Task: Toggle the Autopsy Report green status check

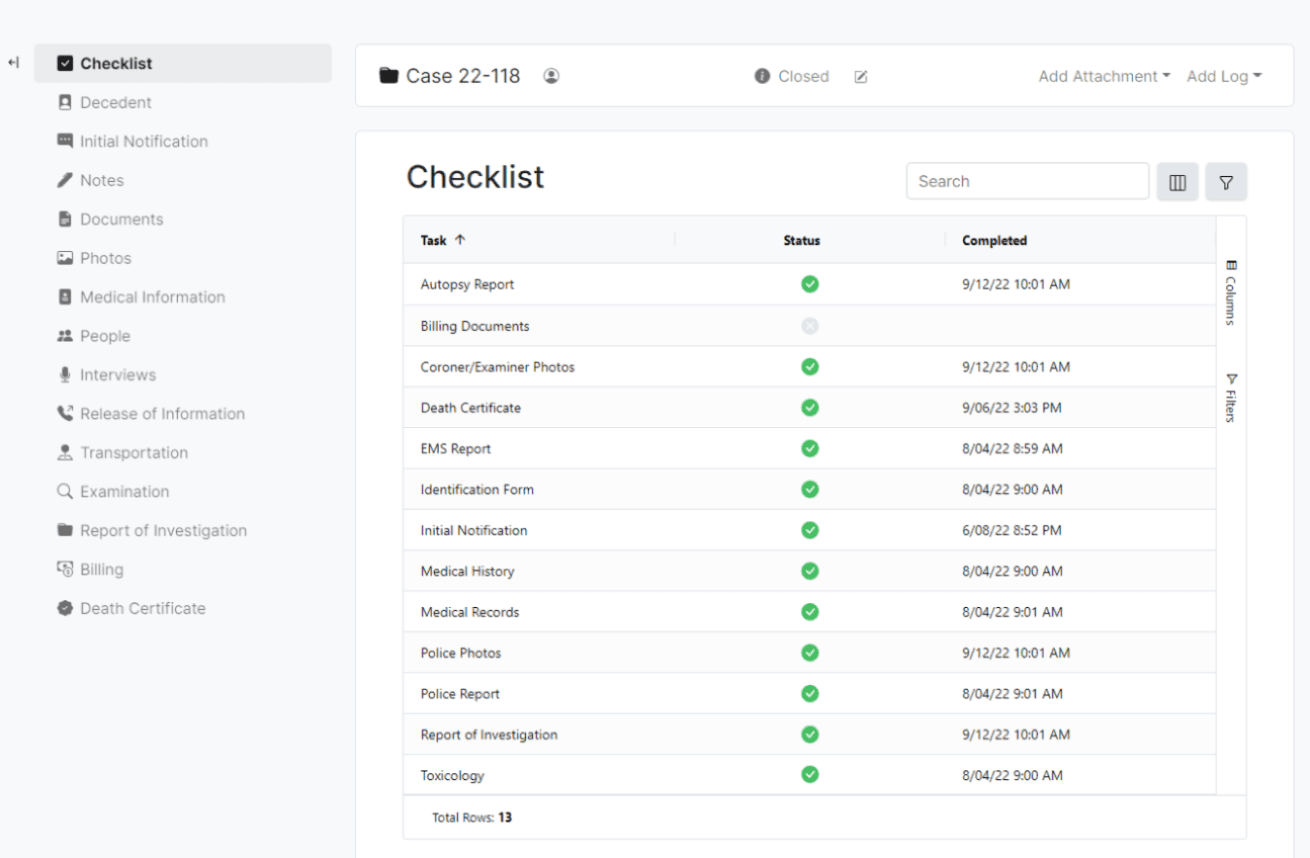Action: 810,284
